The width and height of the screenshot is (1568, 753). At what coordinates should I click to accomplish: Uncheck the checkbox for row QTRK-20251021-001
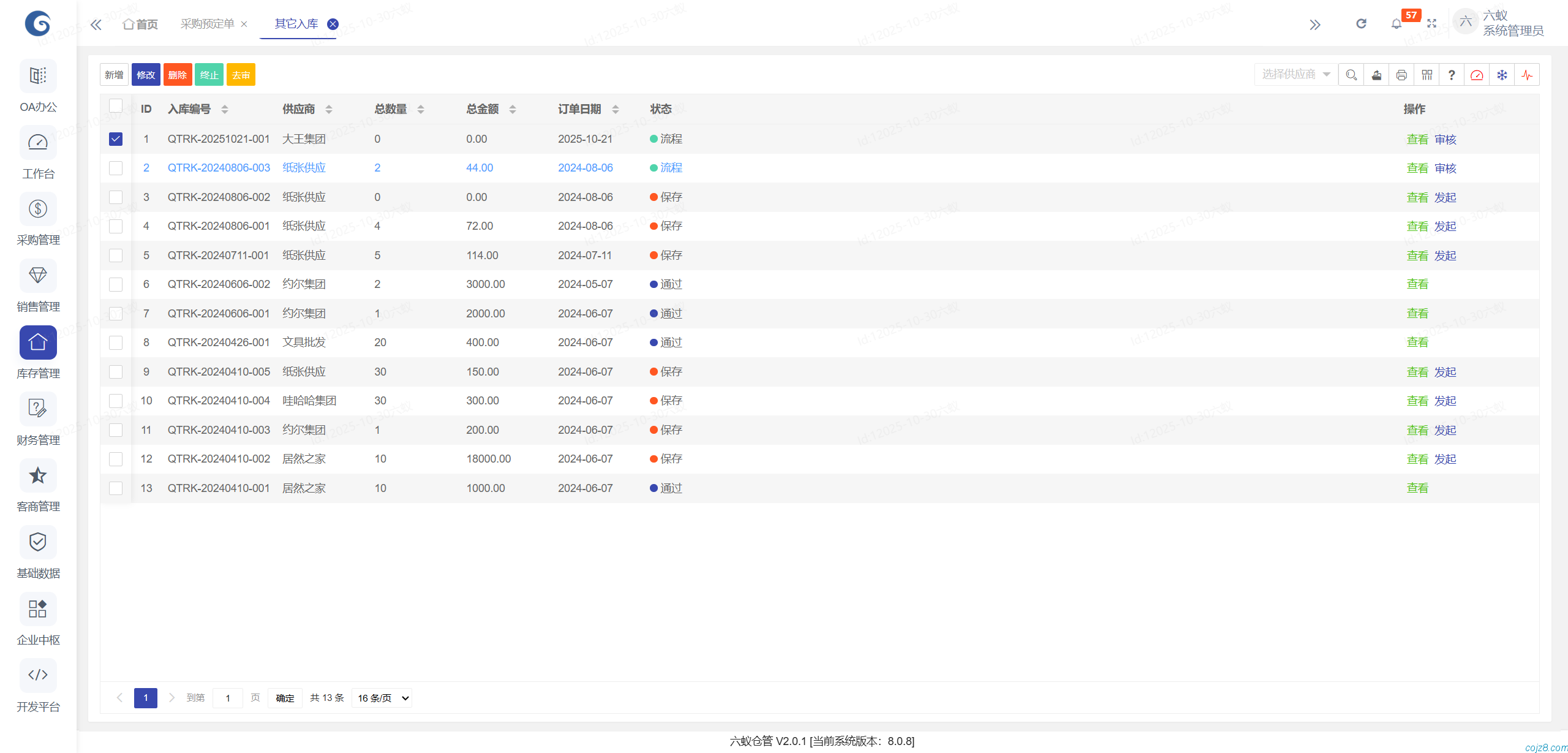click(116, 139)
